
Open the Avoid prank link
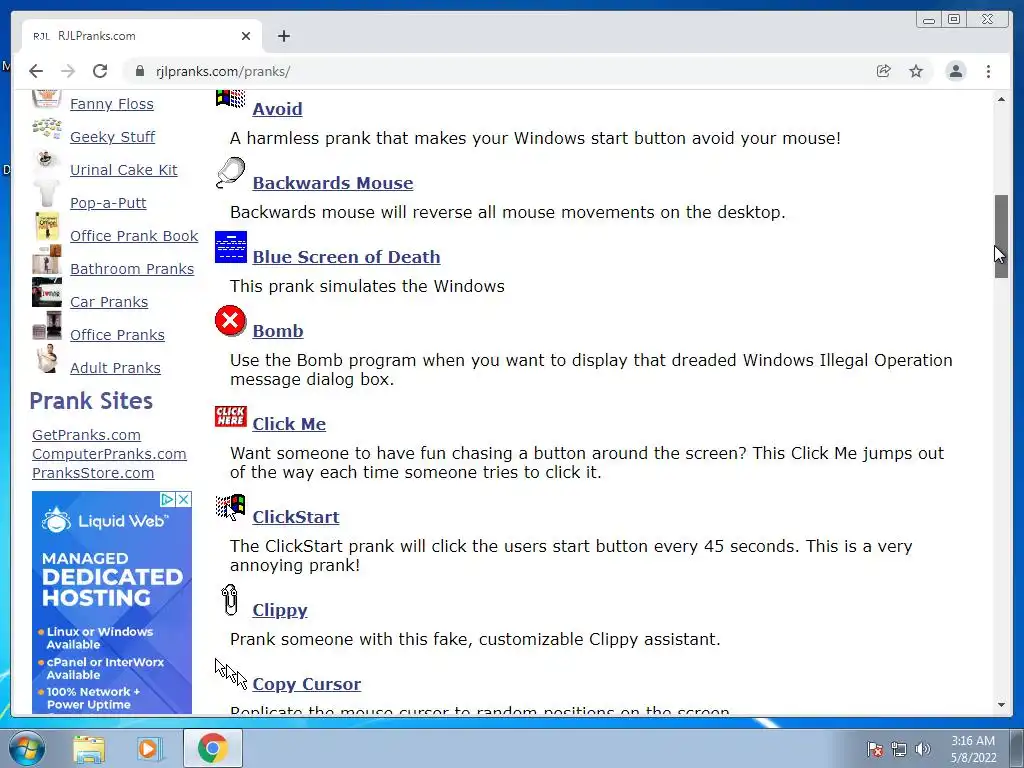point(277,109)
